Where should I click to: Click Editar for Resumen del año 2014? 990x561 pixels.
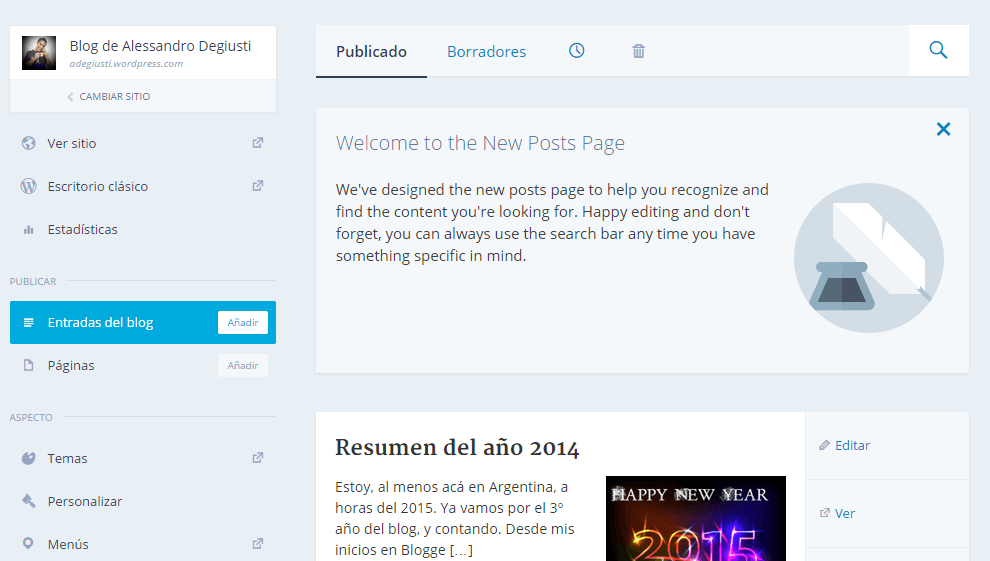click(x=845, y=445)
